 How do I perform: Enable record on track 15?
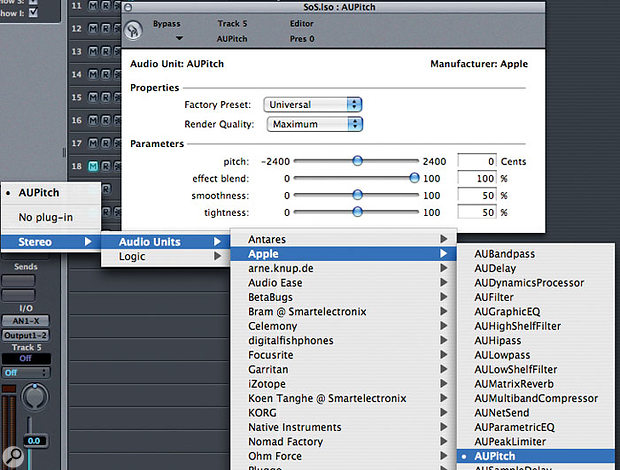(x=106, y=97)
